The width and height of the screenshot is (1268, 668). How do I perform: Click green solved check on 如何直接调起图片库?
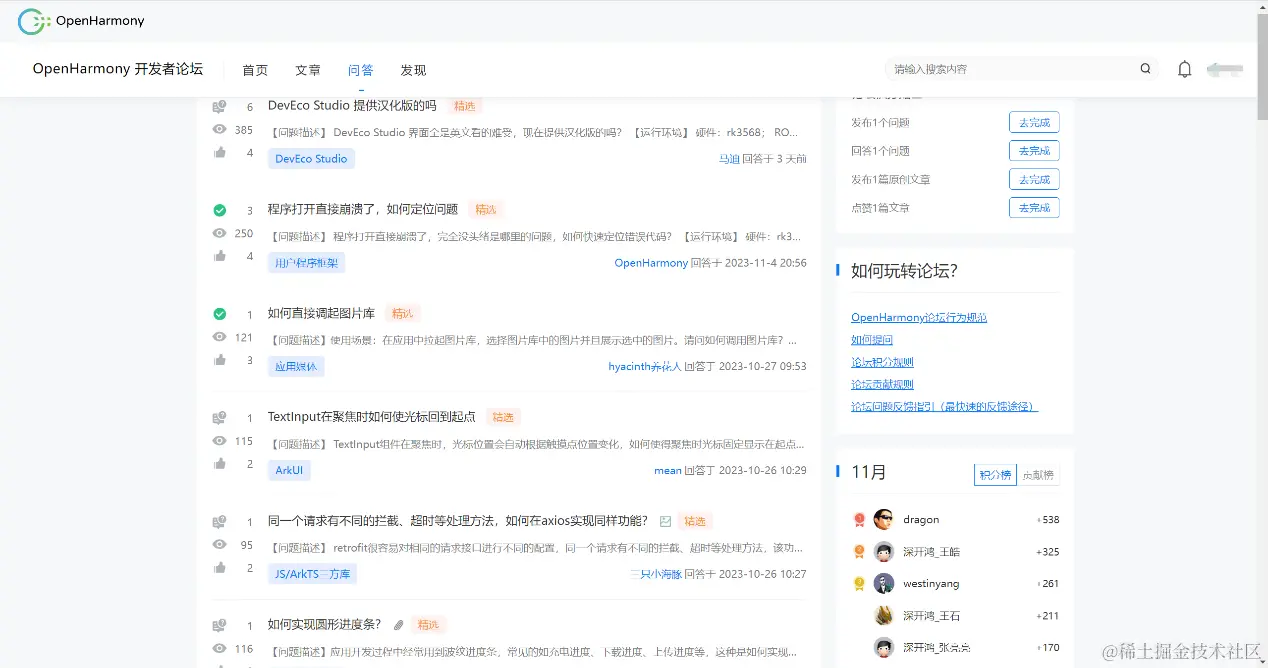(x=219, y=314)
